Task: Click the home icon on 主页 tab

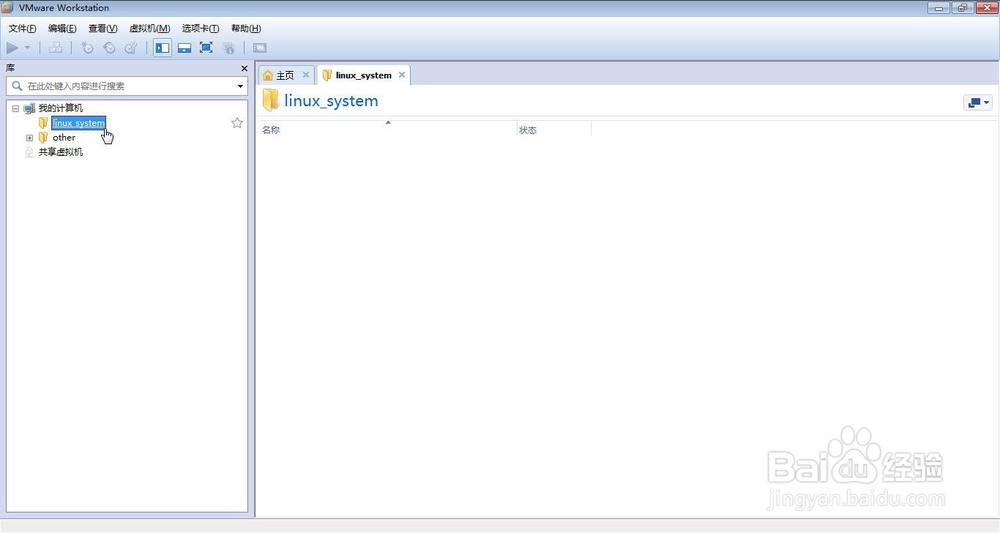Action: coord(268,75)
